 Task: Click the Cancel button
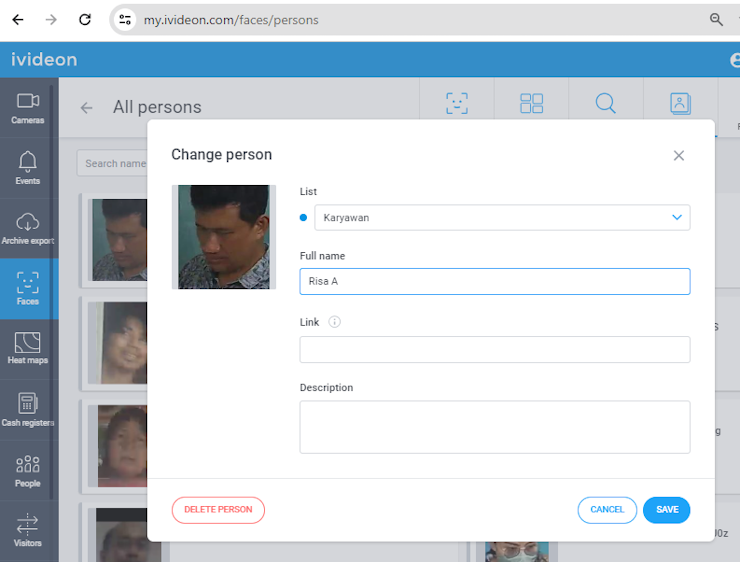click(x=607, y=510)
